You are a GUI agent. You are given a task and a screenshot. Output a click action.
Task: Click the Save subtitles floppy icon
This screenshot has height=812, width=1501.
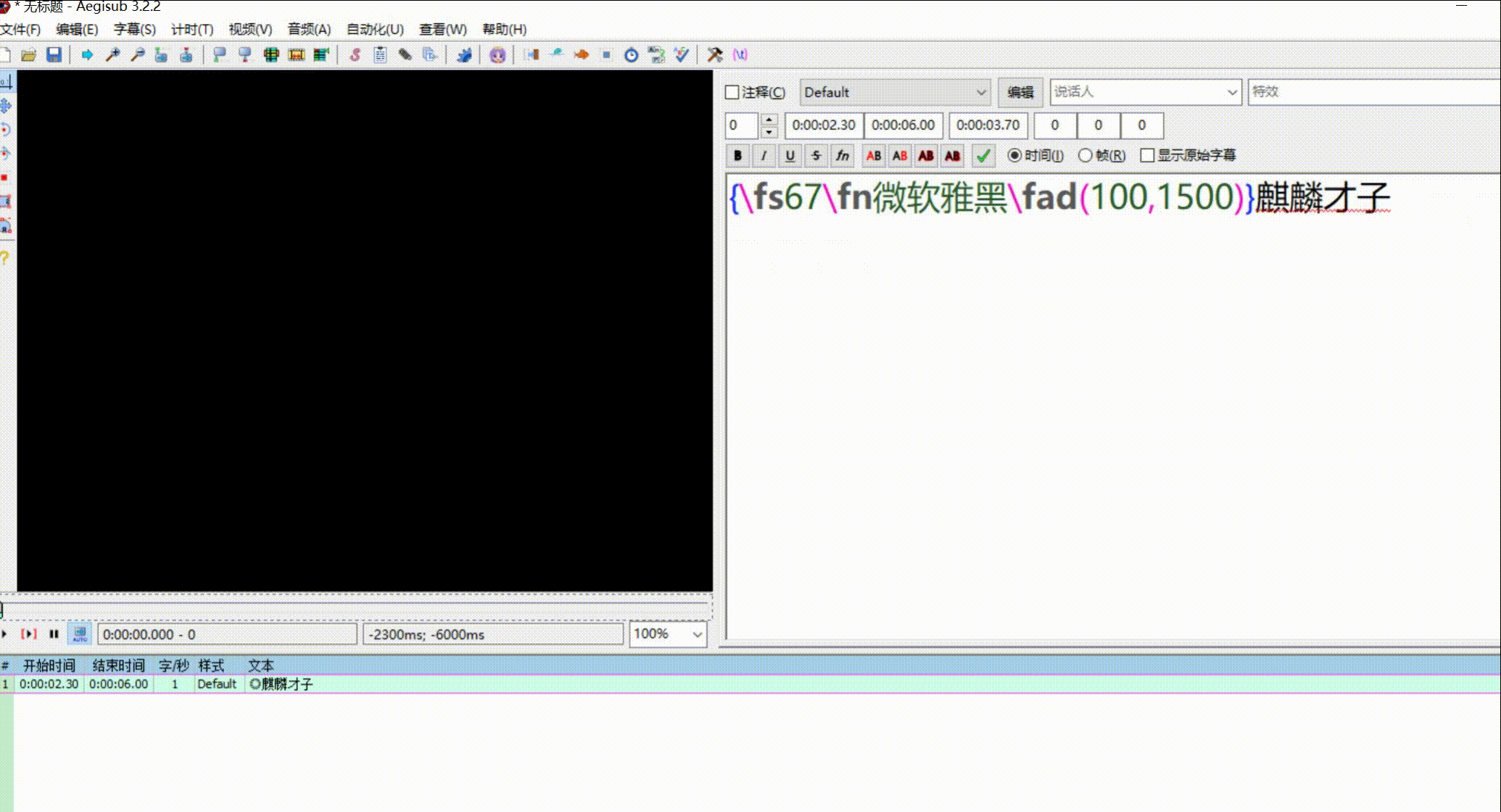click(x=54, y=55)
